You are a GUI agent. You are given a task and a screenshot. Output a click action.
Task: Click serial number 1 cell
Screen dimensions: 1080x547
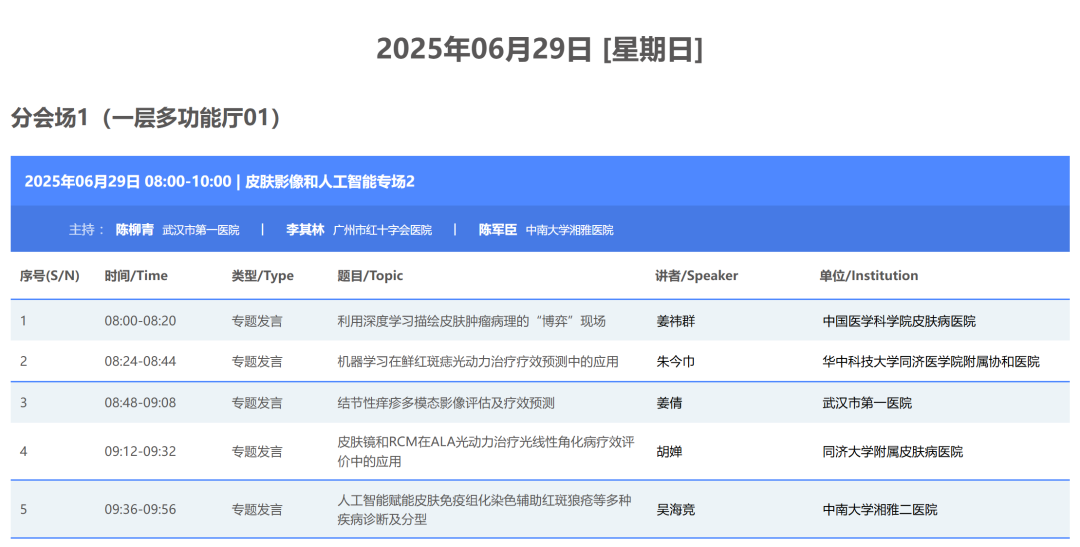click(23, 321)
